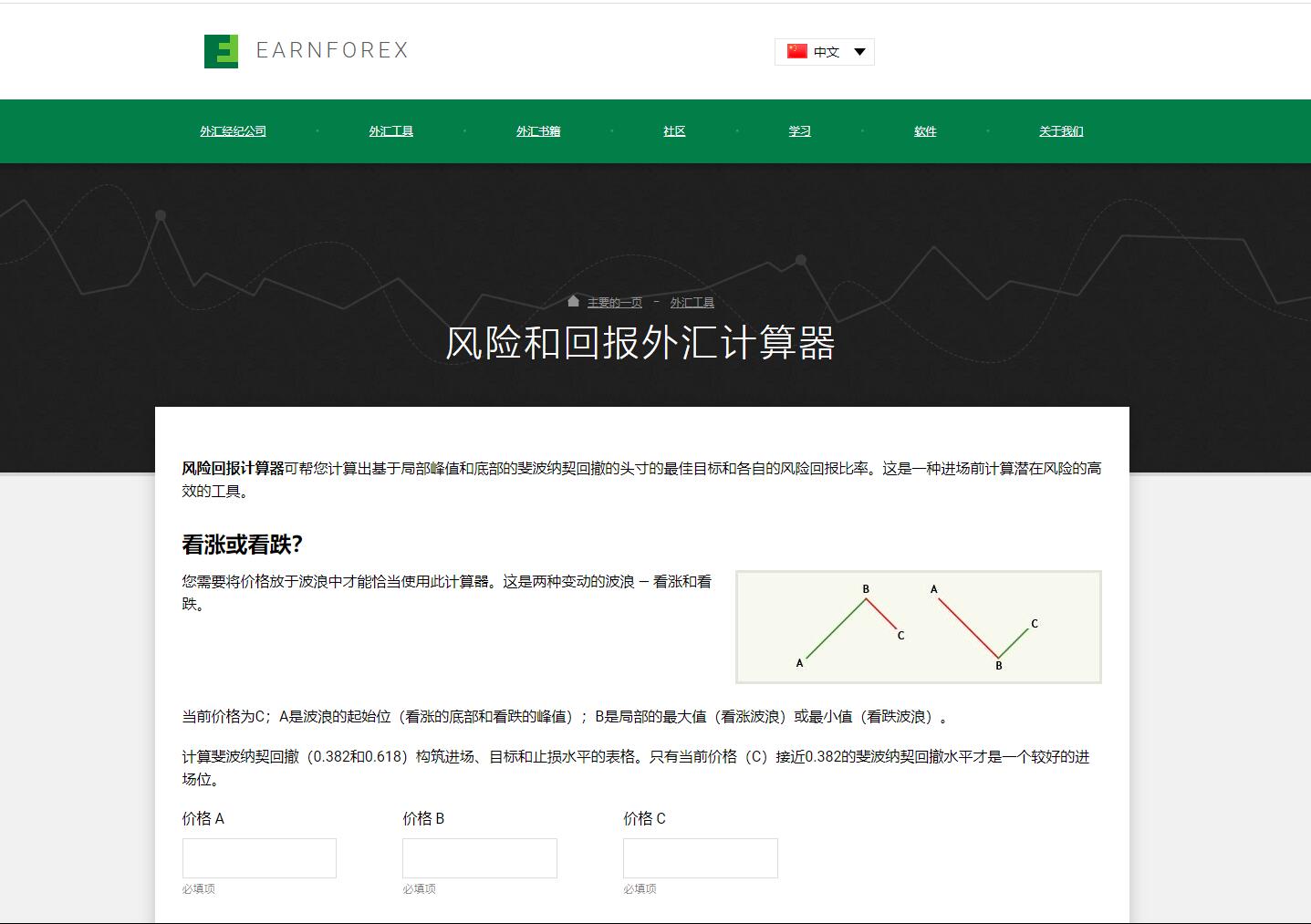This screenshot has height=924, width=1311.
Task: Focus the 价格 C input field
Action: click(x=701, y=858)
